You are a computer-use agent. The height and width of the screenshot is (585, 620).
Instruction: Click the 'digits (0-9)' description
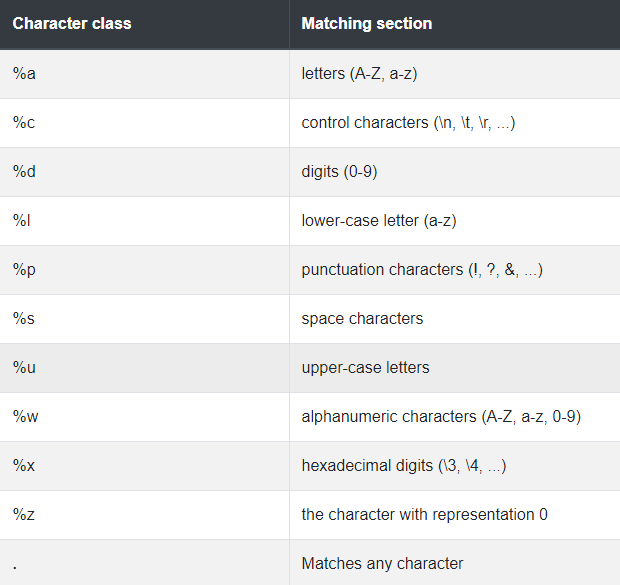click(339, 171)
